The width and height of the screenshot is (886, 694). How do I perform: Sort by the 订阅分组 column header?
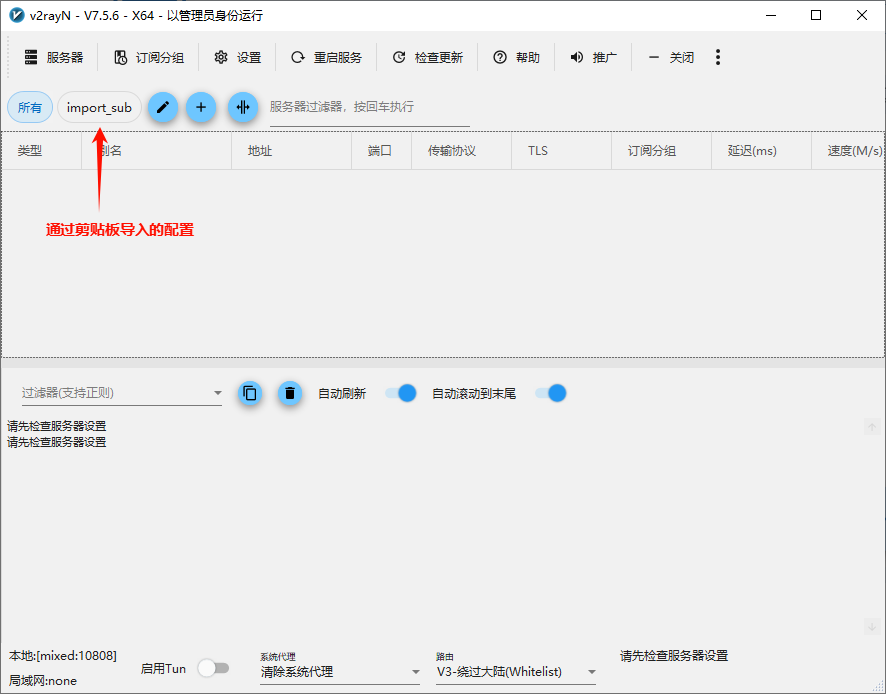(661, 151)
